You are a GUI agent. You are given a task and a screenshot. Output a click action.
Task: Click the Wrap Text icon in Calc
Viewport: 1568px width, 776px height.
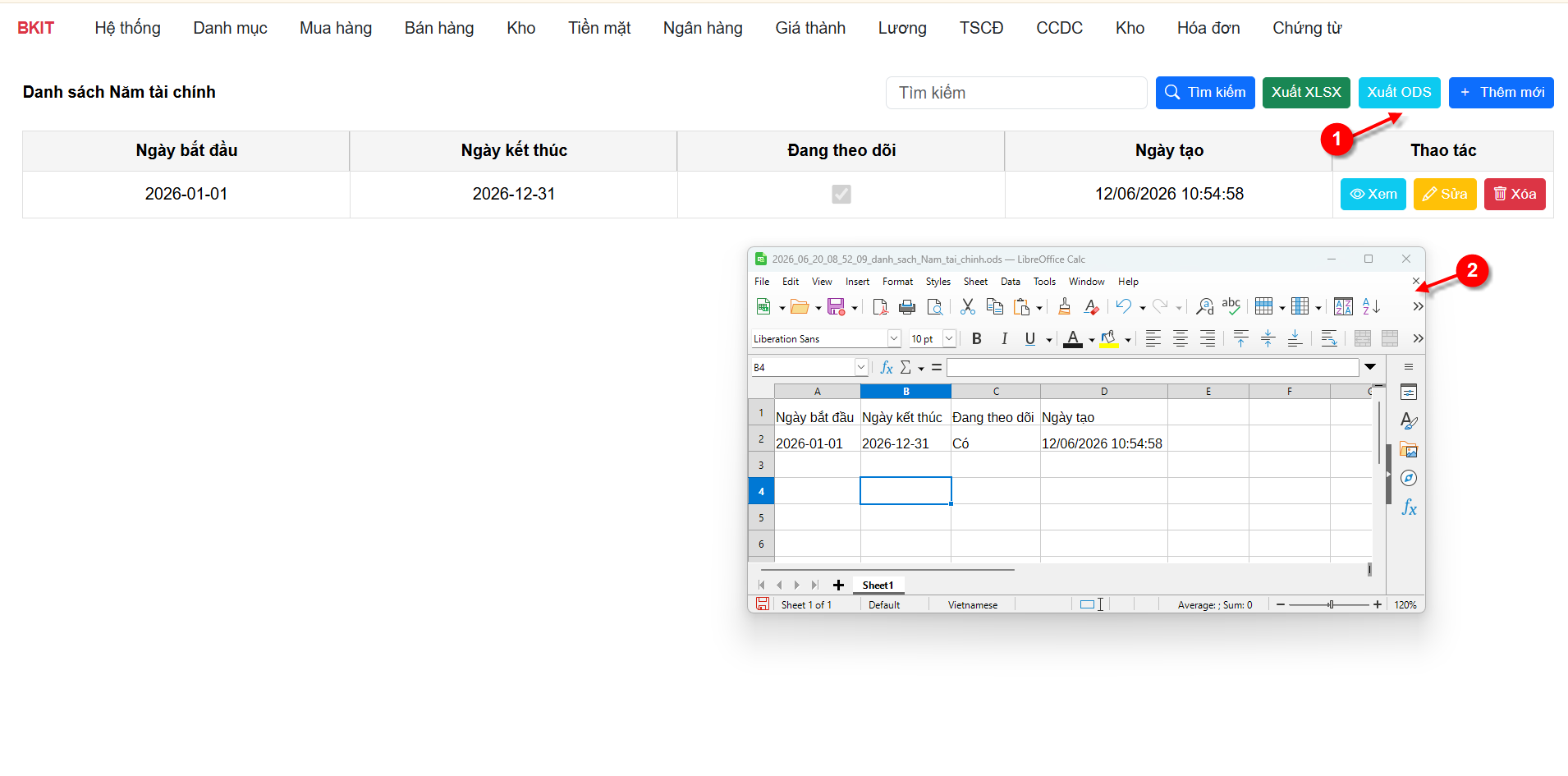click(1329, 339)
